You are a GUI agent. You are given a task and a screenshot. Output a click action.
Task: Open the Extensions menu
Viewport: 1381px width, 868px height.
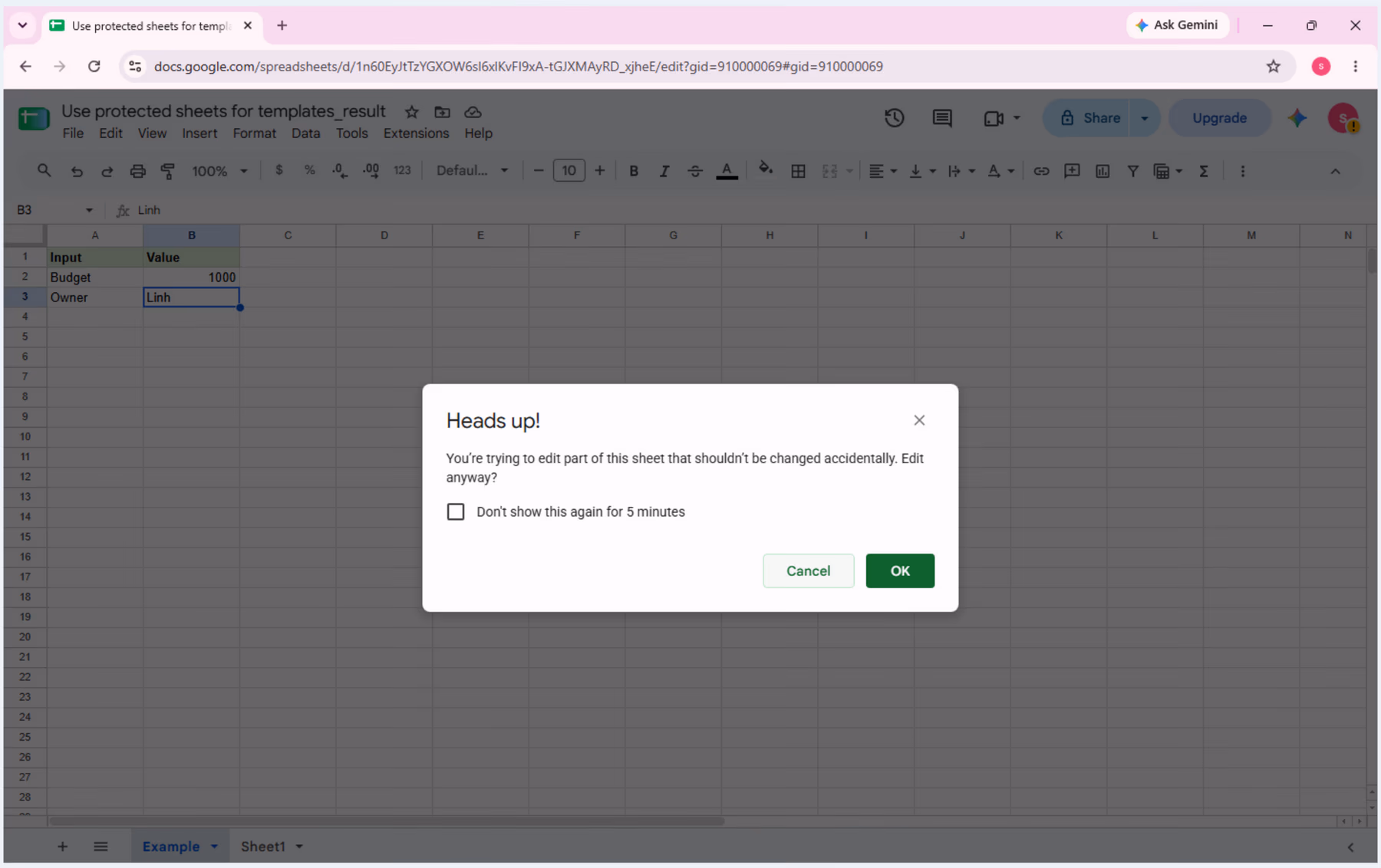pyautogui.click(x=416, y=133)
